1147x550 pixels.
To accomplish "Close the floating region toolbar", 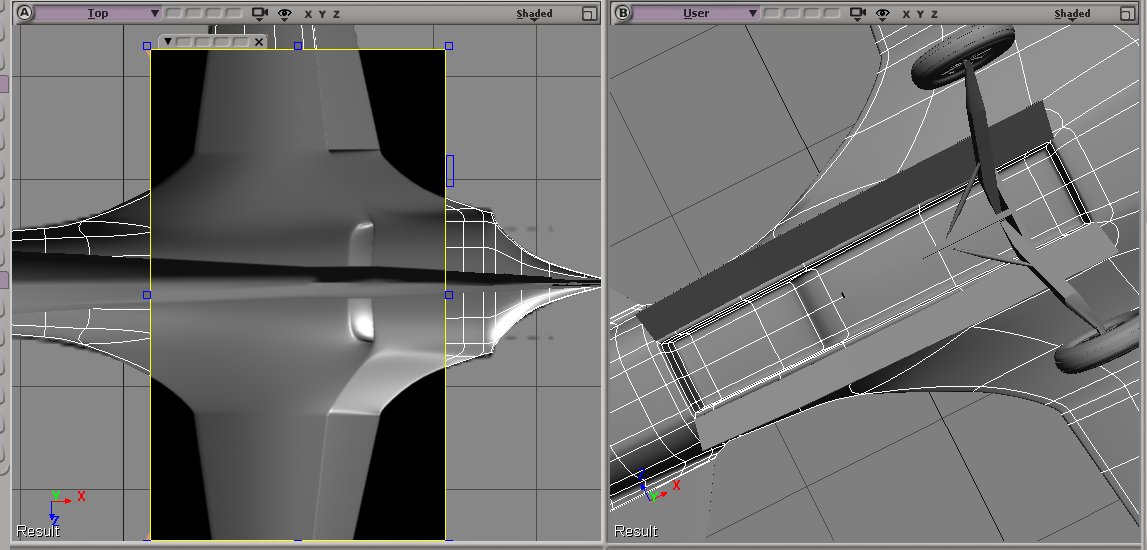I will tap(259, 42).
